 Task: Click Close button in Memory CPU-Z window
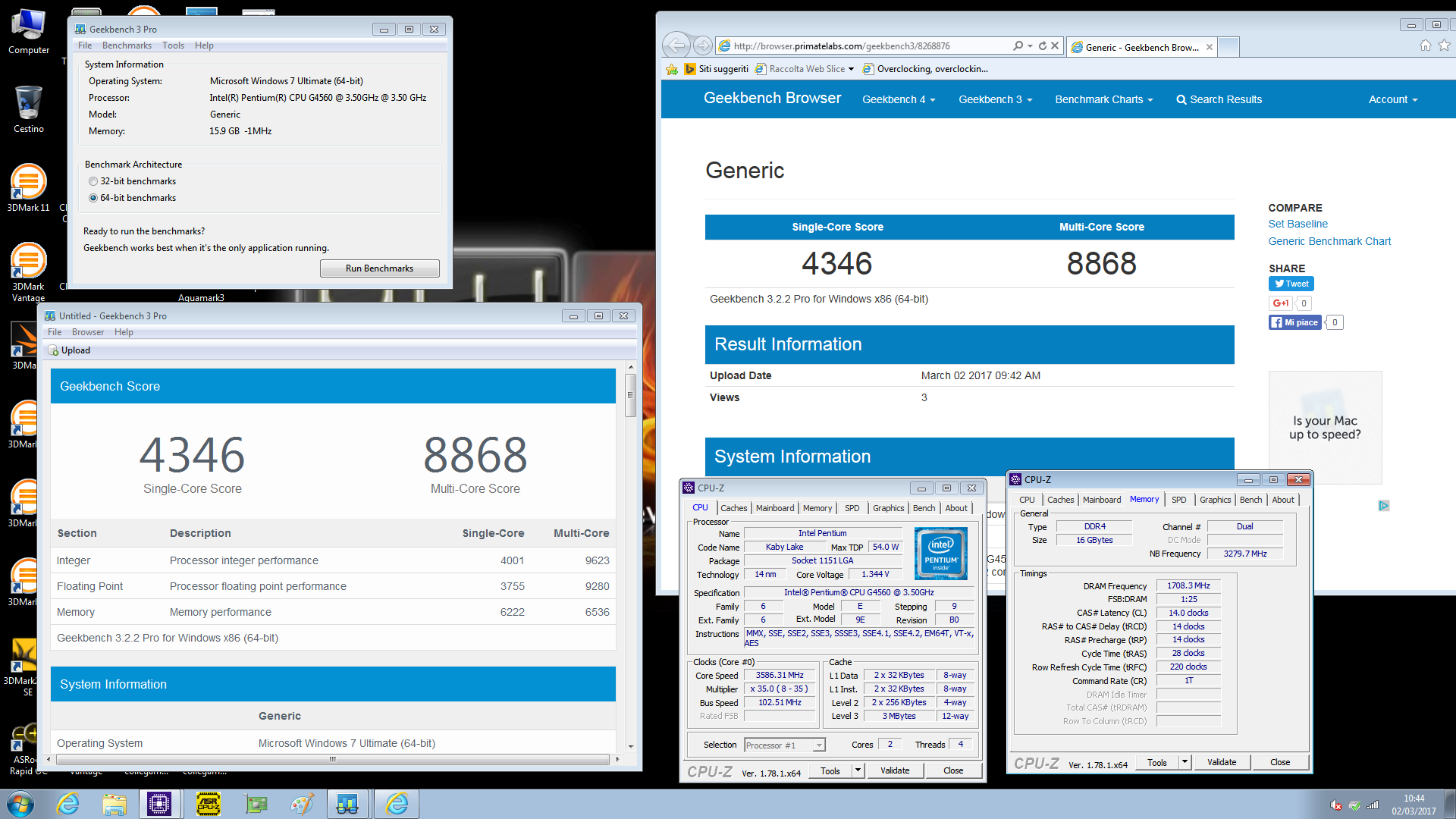point(1280,762)
